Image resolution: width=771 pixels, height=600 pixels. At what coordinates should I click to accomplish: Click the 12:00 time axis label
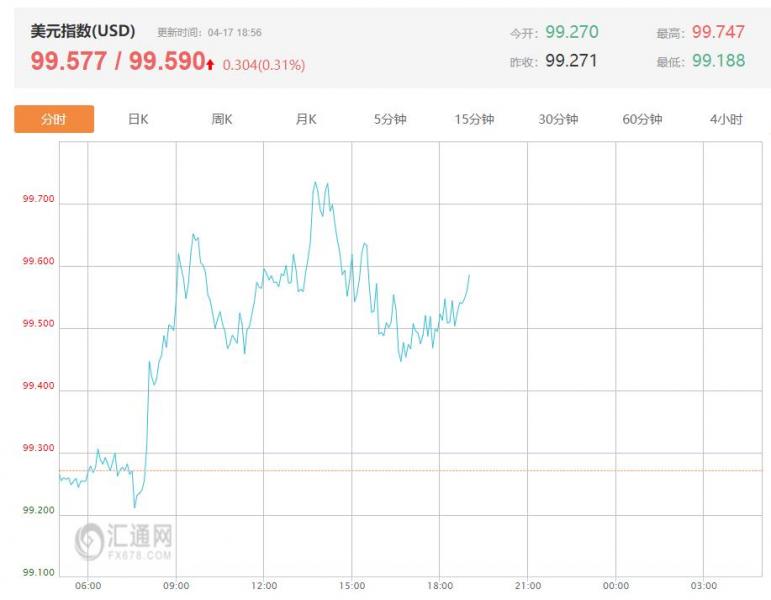click(x=264, y=586)
